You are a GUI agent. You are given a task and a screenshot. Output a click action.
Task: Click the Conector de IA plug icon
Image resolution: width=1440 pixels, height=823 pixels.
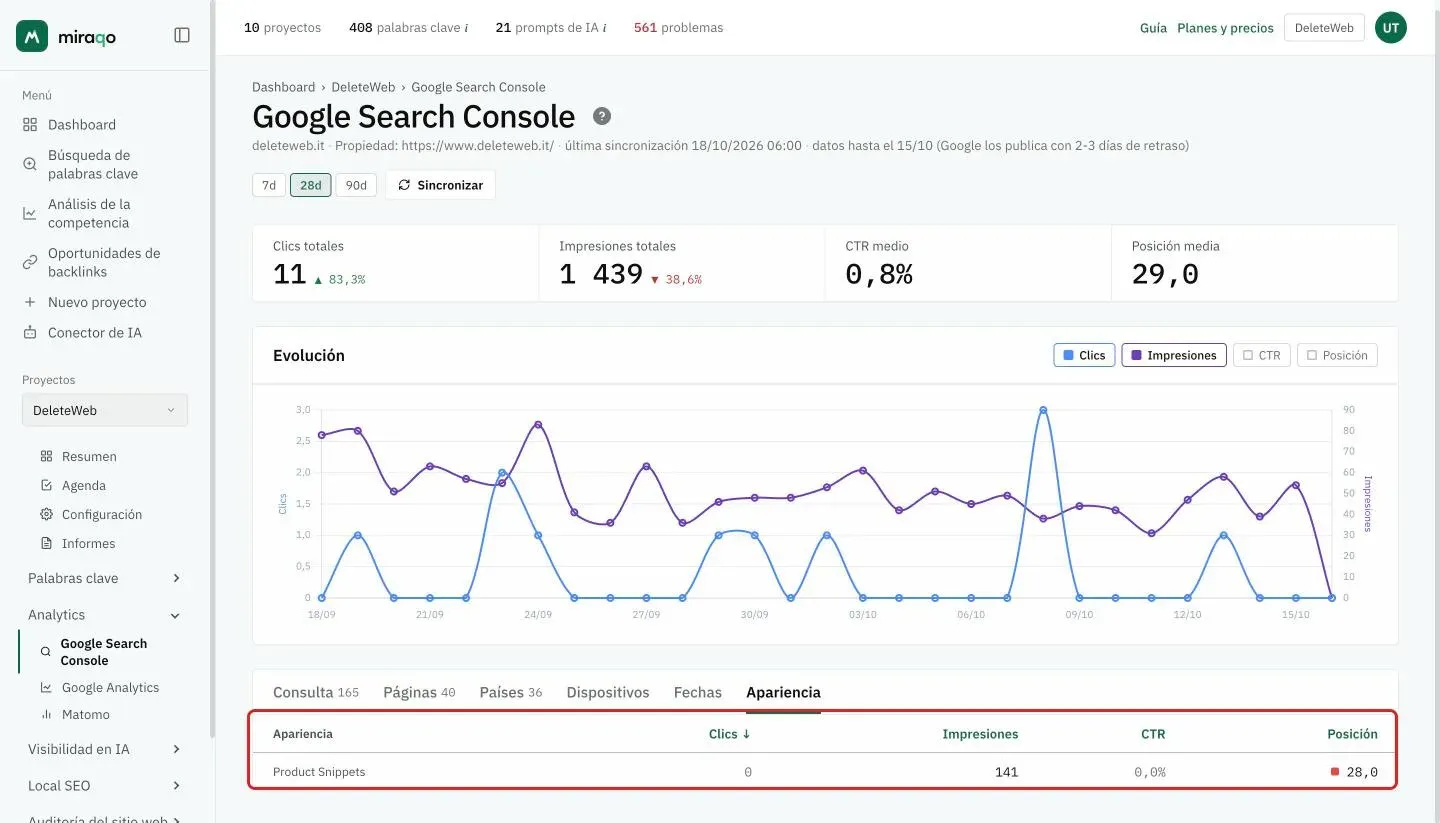(30, 332)
